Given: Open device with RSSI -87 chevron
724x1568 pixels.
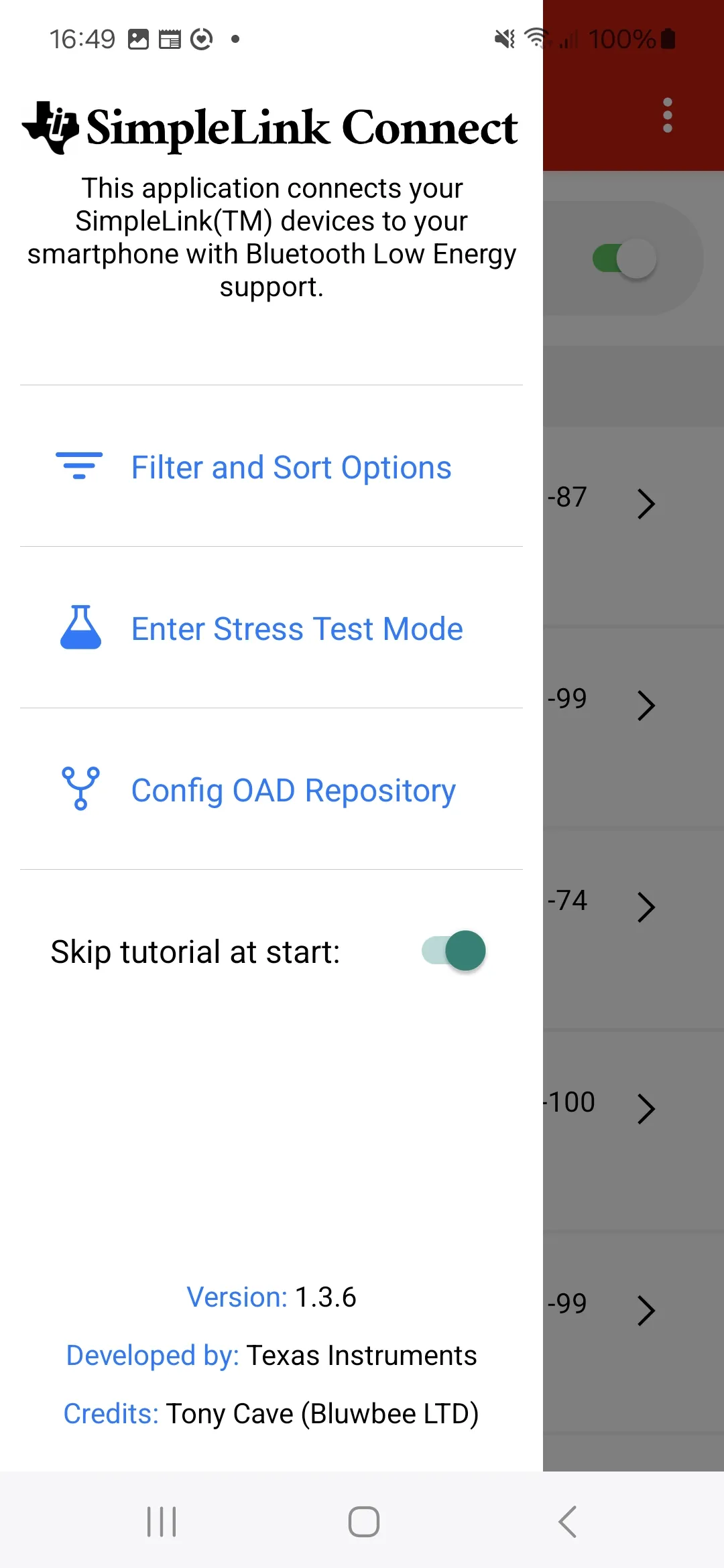Looking at the screenshot, I should (646, 504).
